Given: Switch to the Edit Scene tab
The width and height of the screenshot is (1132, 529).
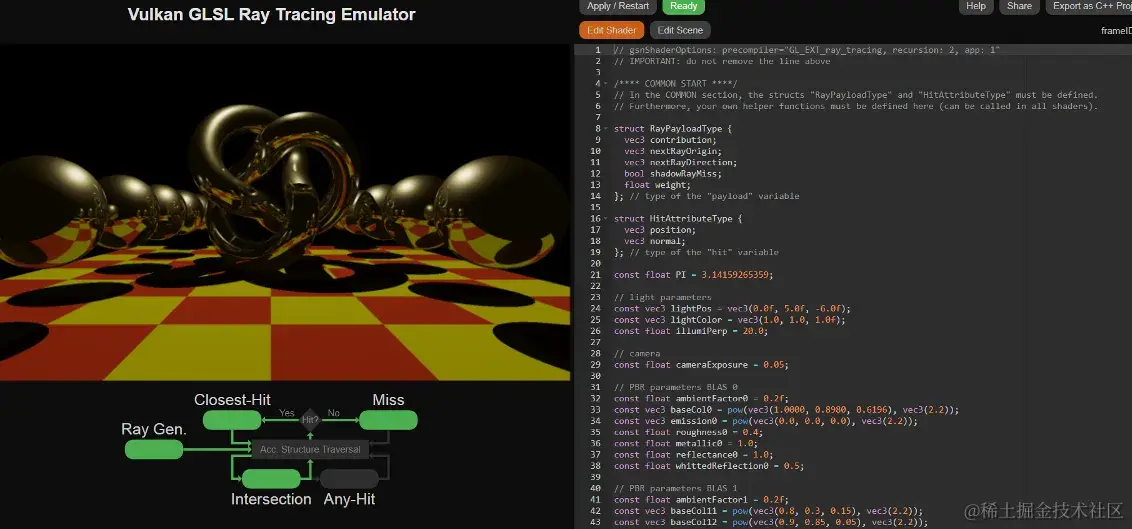Looking at the screenshot, I should click(x=680, y=30).
